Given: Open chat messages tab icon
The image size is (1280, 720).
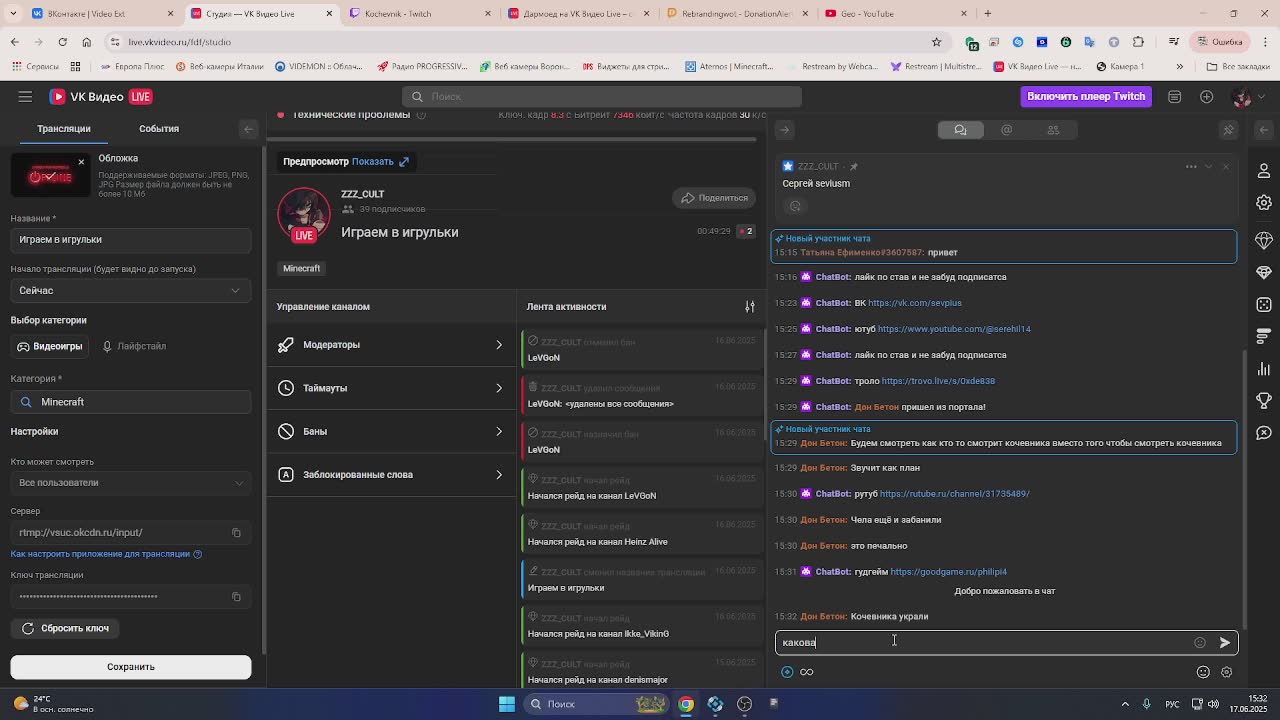Looking at the screenshot, I should point(960,129).
